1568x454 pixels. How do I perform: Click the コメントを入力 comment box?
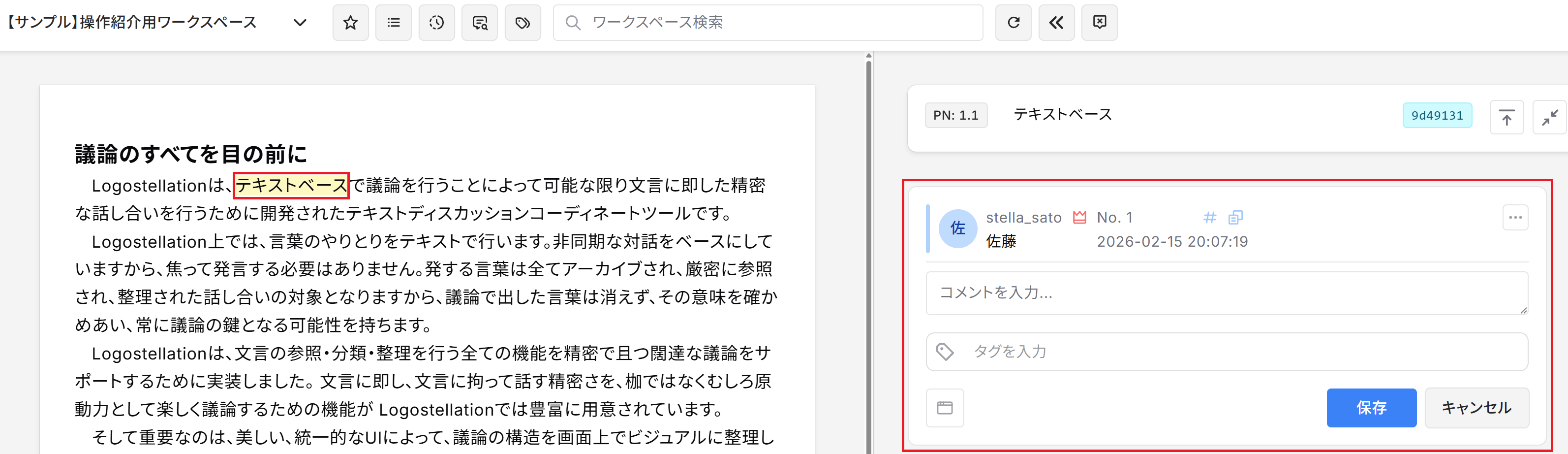click(1227, 293)
